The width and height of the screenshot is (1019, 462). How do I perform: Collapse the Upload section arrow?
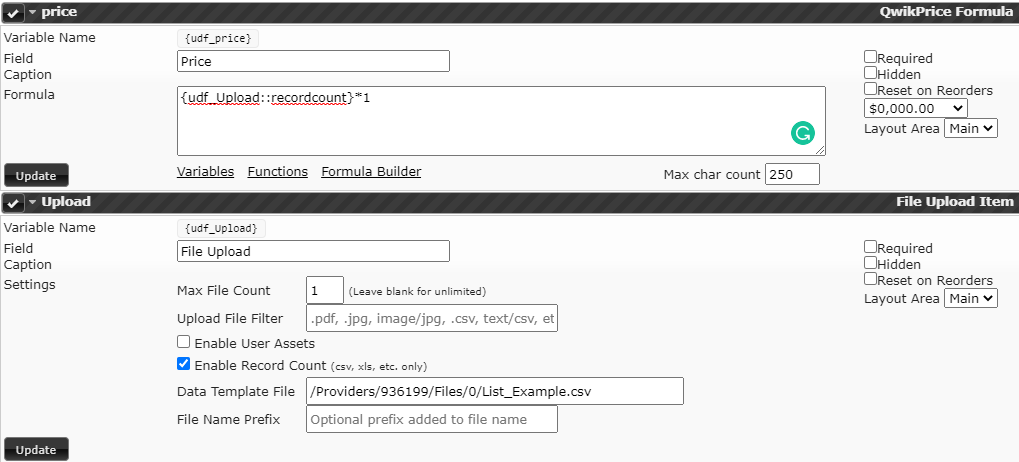point(32,203)
